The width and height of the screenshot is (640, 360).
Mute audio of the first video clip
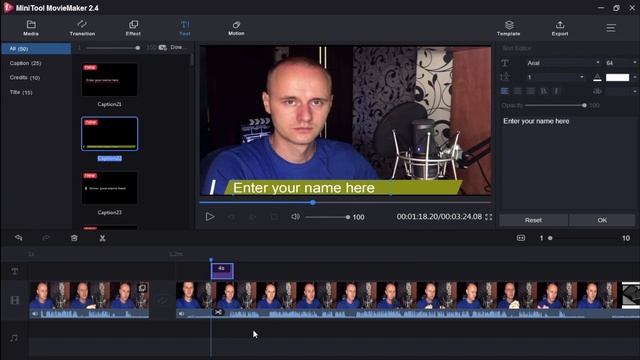tap(35, 314)
